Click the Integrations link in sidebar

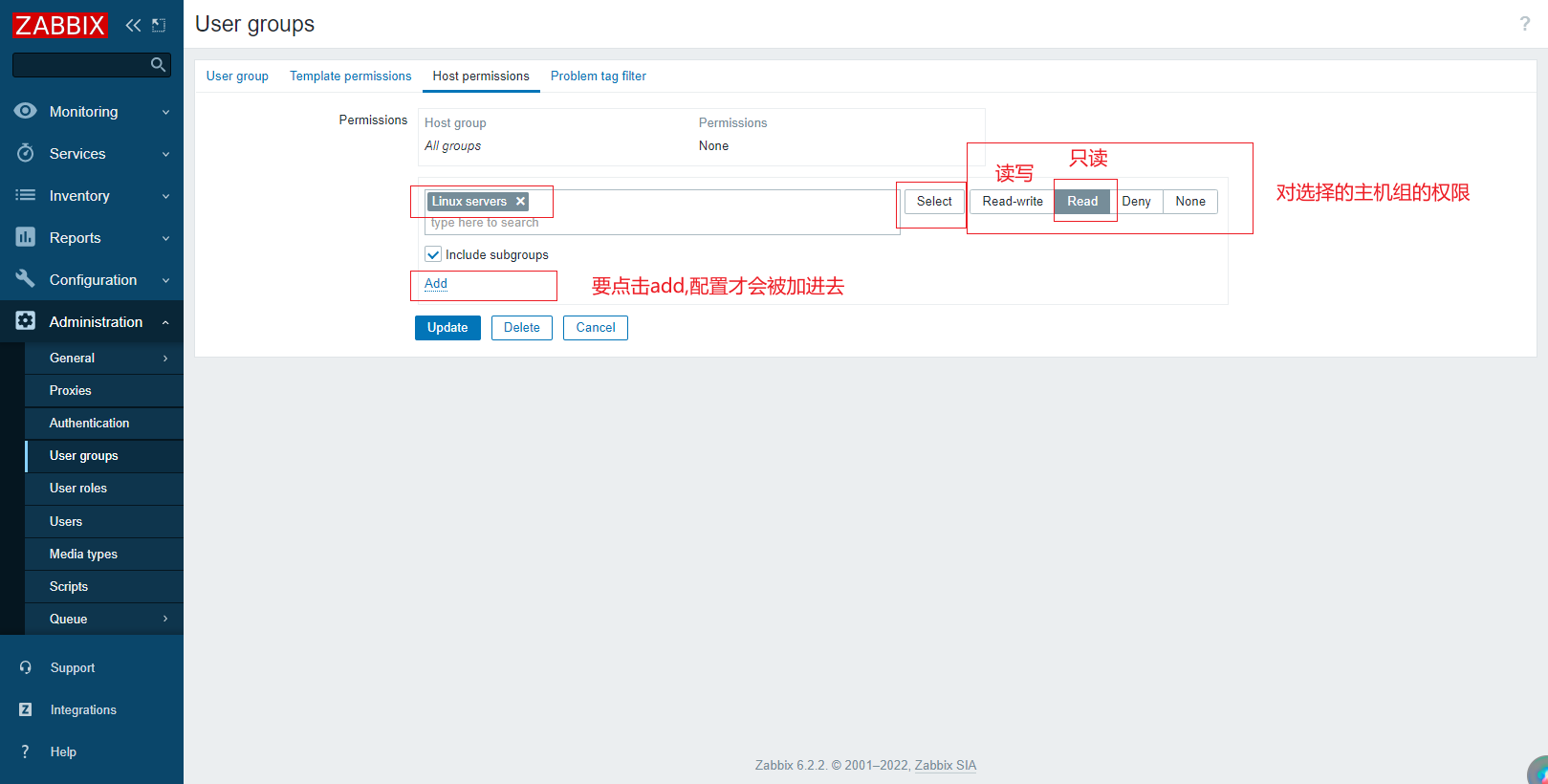(83, 709)
